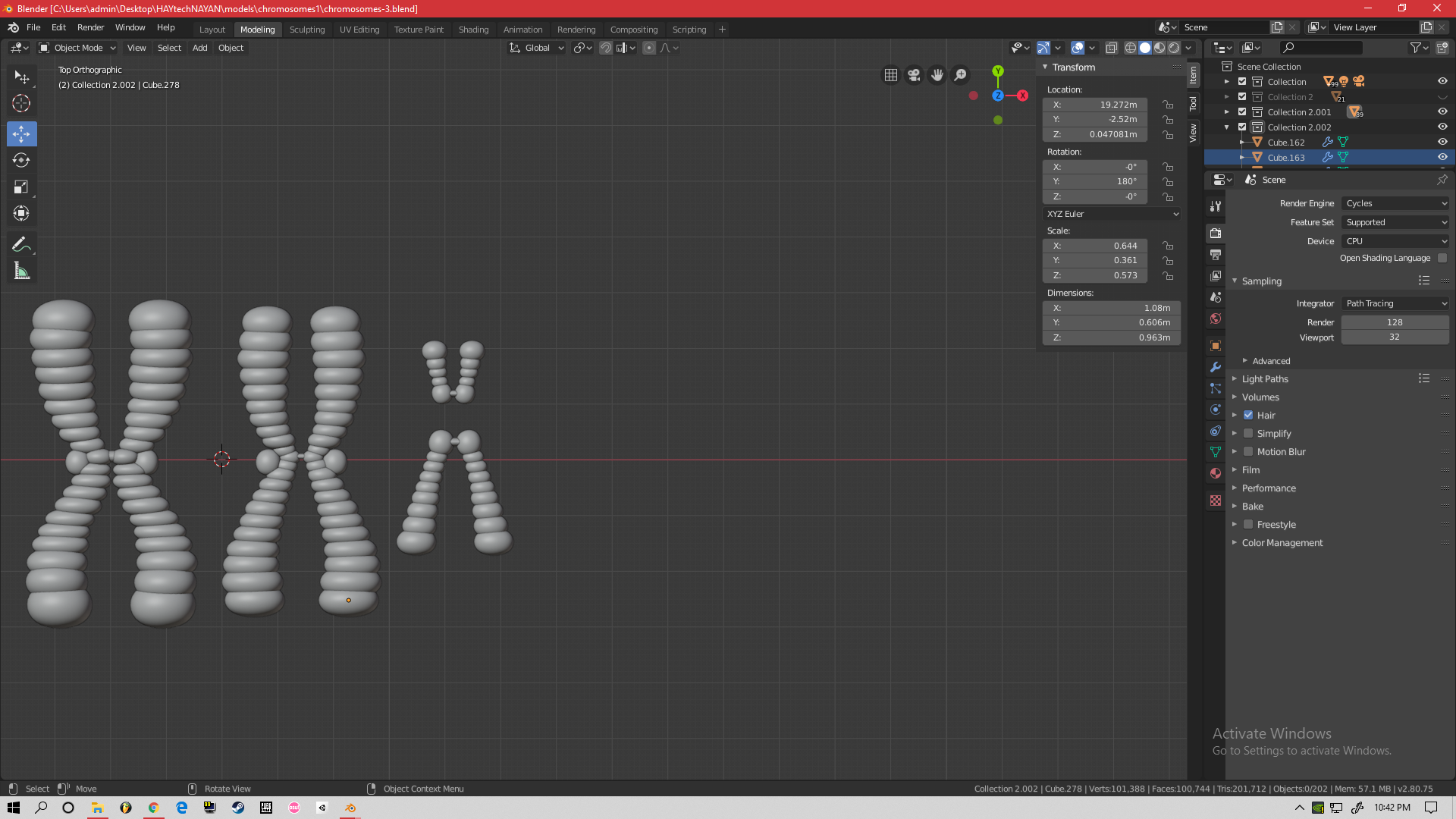Open View Layer properties tab
Screen dimensions: 1456x819
1216,275
